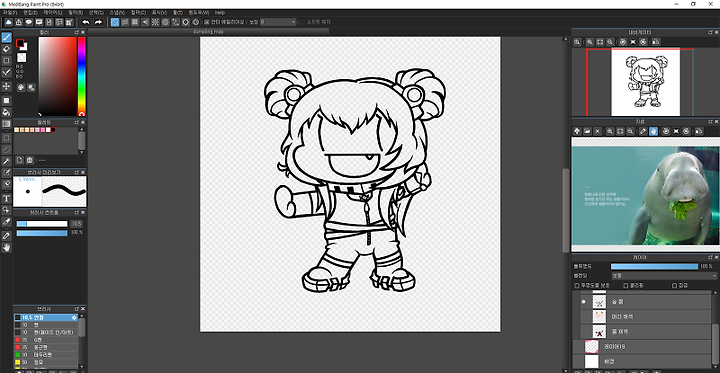Adjust the brush opacity slider
This screenshot has width=720, height=373.
click(x=42, y=233)
